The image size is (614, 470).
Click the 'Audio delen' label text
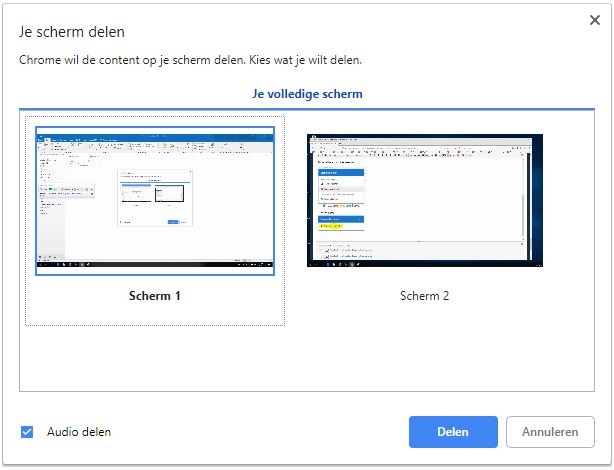point(79,432)
